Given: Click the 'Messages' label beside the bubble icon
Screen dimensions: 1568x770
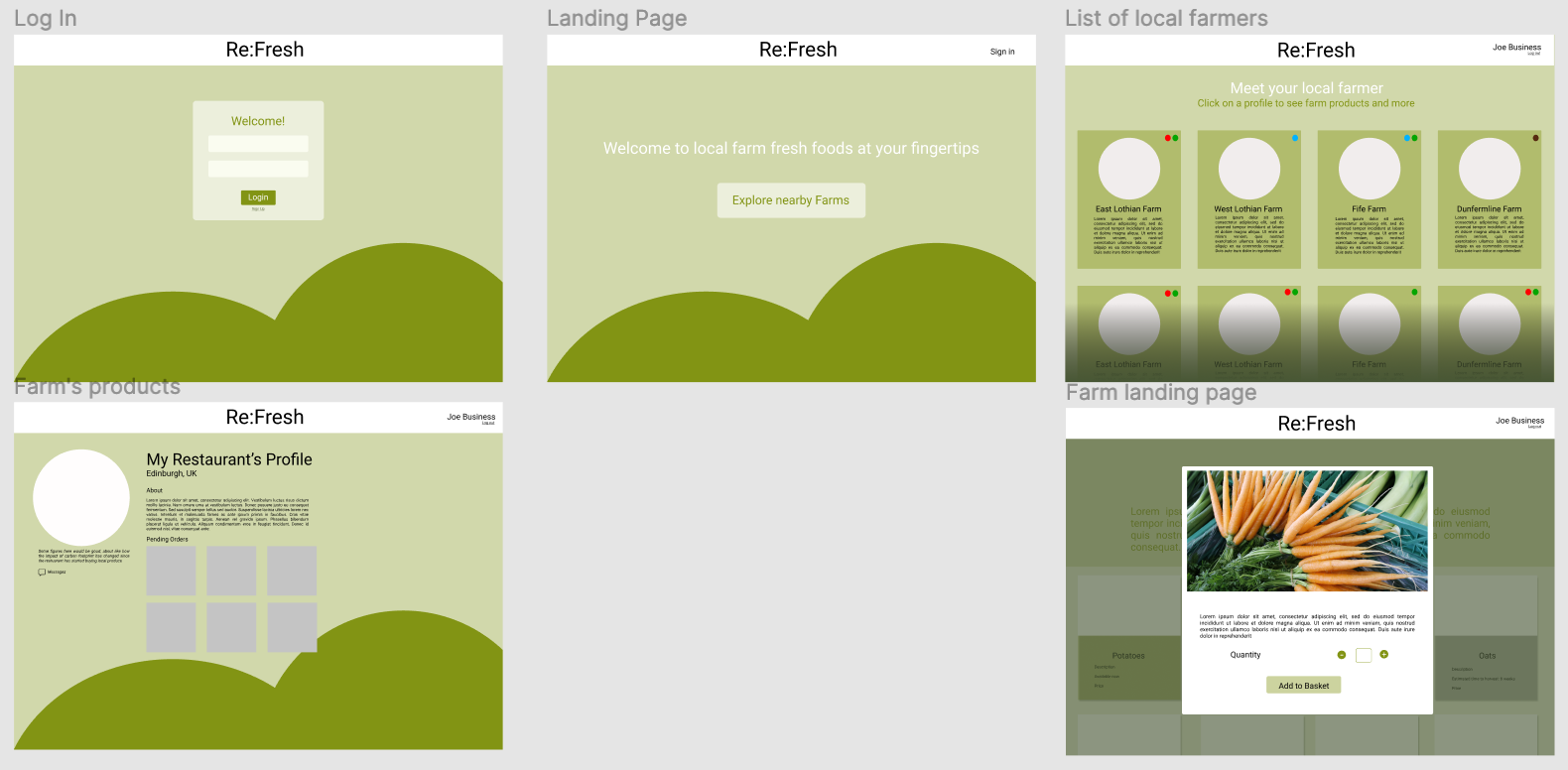Looking at the screenshot, I should click(57, 573).
